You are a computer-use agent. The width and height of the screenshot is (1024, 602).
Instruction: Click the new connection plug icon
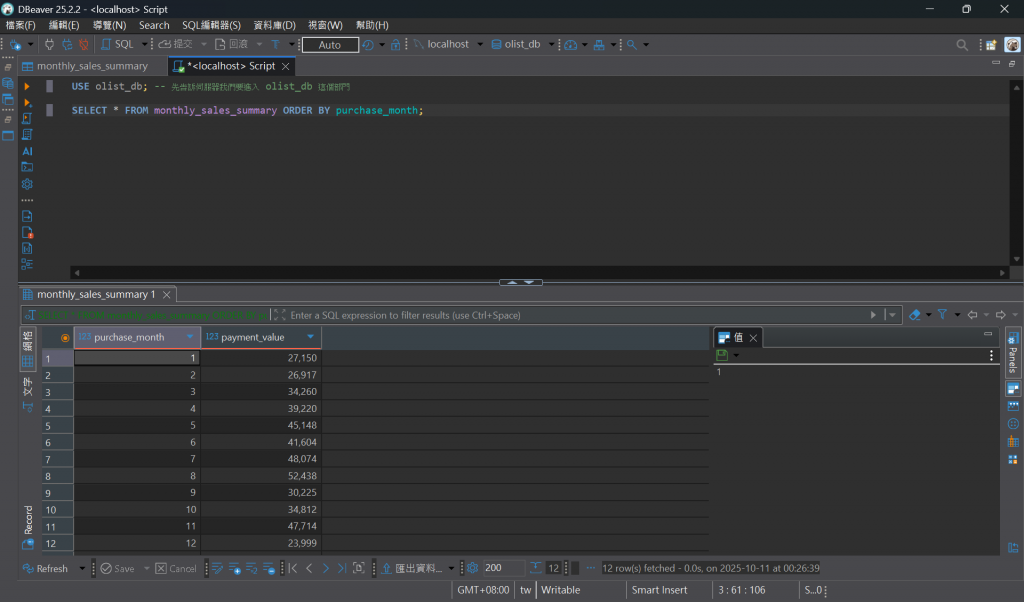coord(15,44)
